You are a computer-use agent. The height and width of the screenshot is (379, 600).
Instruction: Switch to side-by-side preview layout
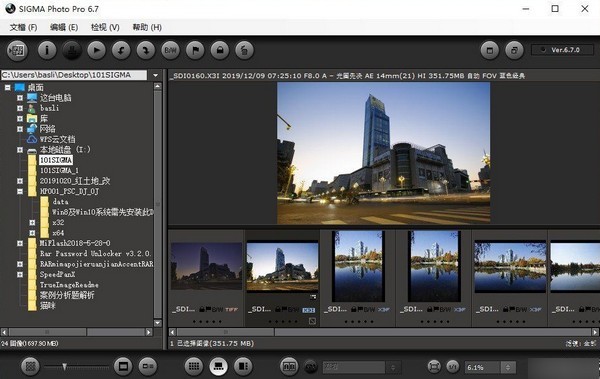tap(243, 366)
